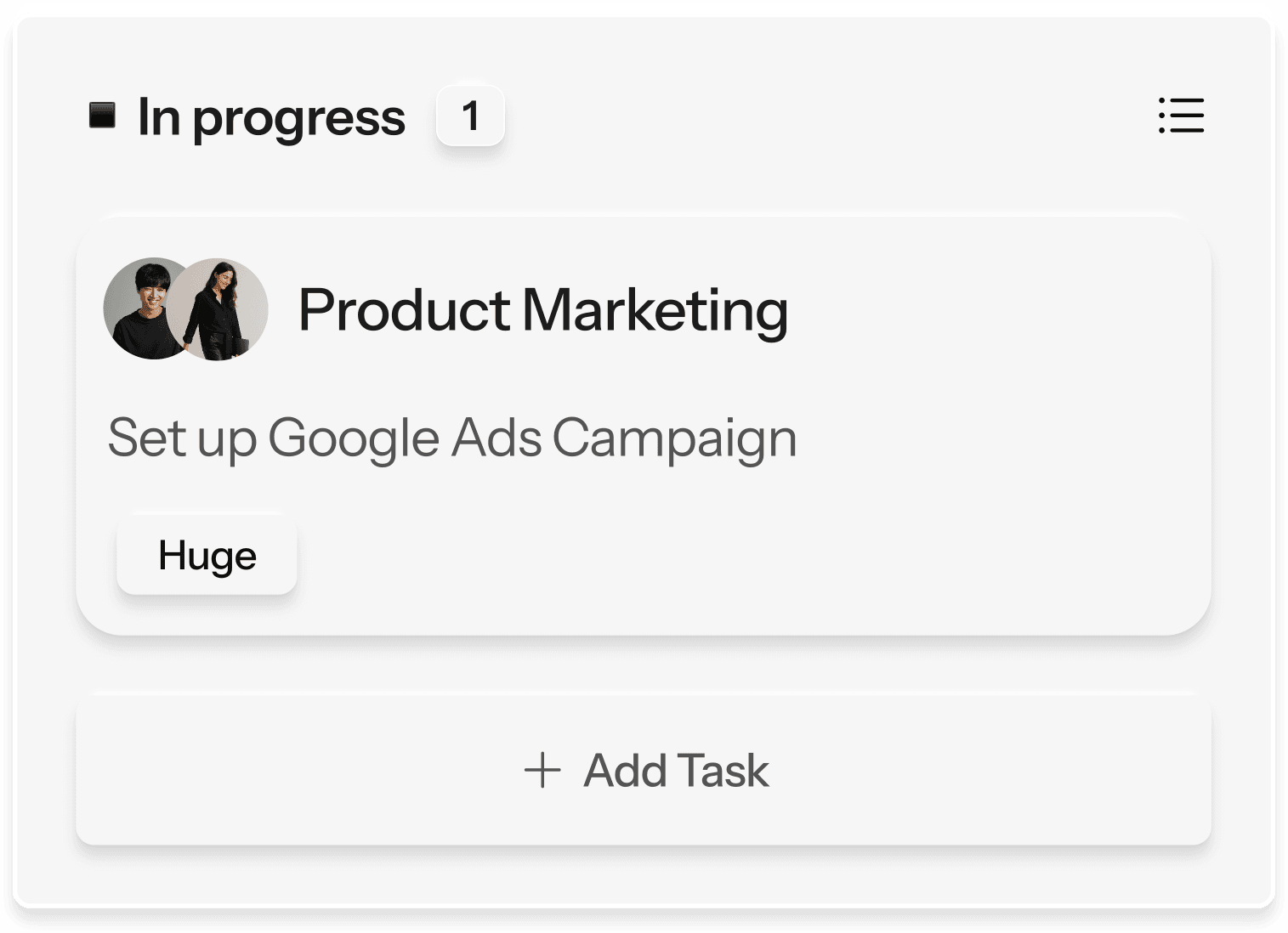Select the In progress column header
The height and width of the screenshot is (933, 1288).
click(x=271, y=116)
